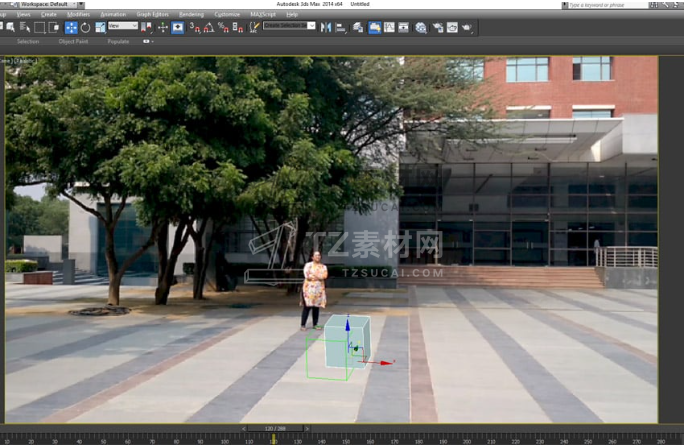Pick the Rectangular Selection Region tool
The image size is (688, 445).
pyautogui.click(x=39, y=28)
